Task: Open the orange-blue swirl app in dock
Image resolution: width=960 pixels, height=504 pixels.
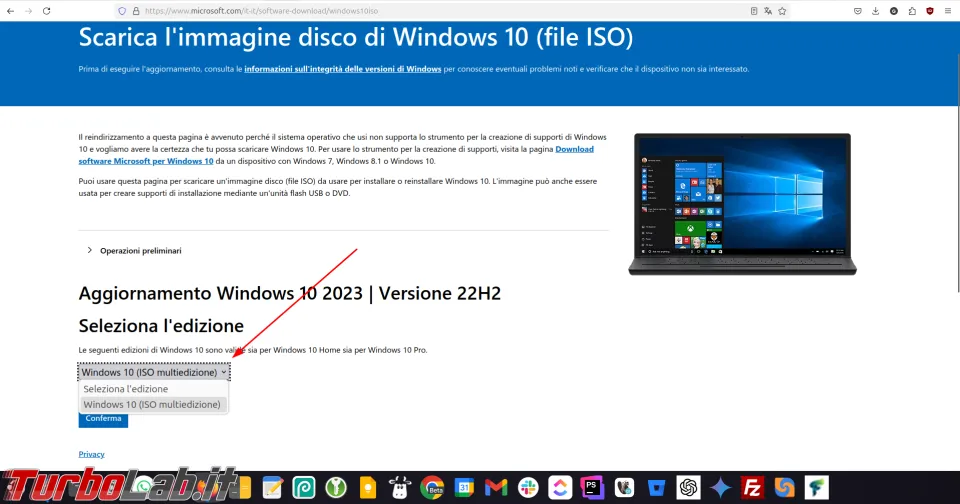Action: (784, 487)
